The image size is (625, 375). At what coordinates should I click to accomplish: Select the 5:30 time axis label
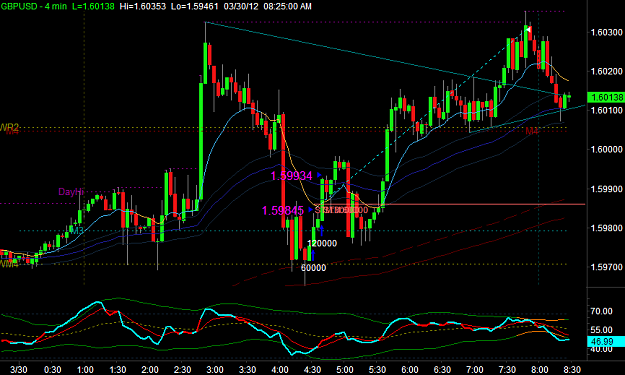377,370
